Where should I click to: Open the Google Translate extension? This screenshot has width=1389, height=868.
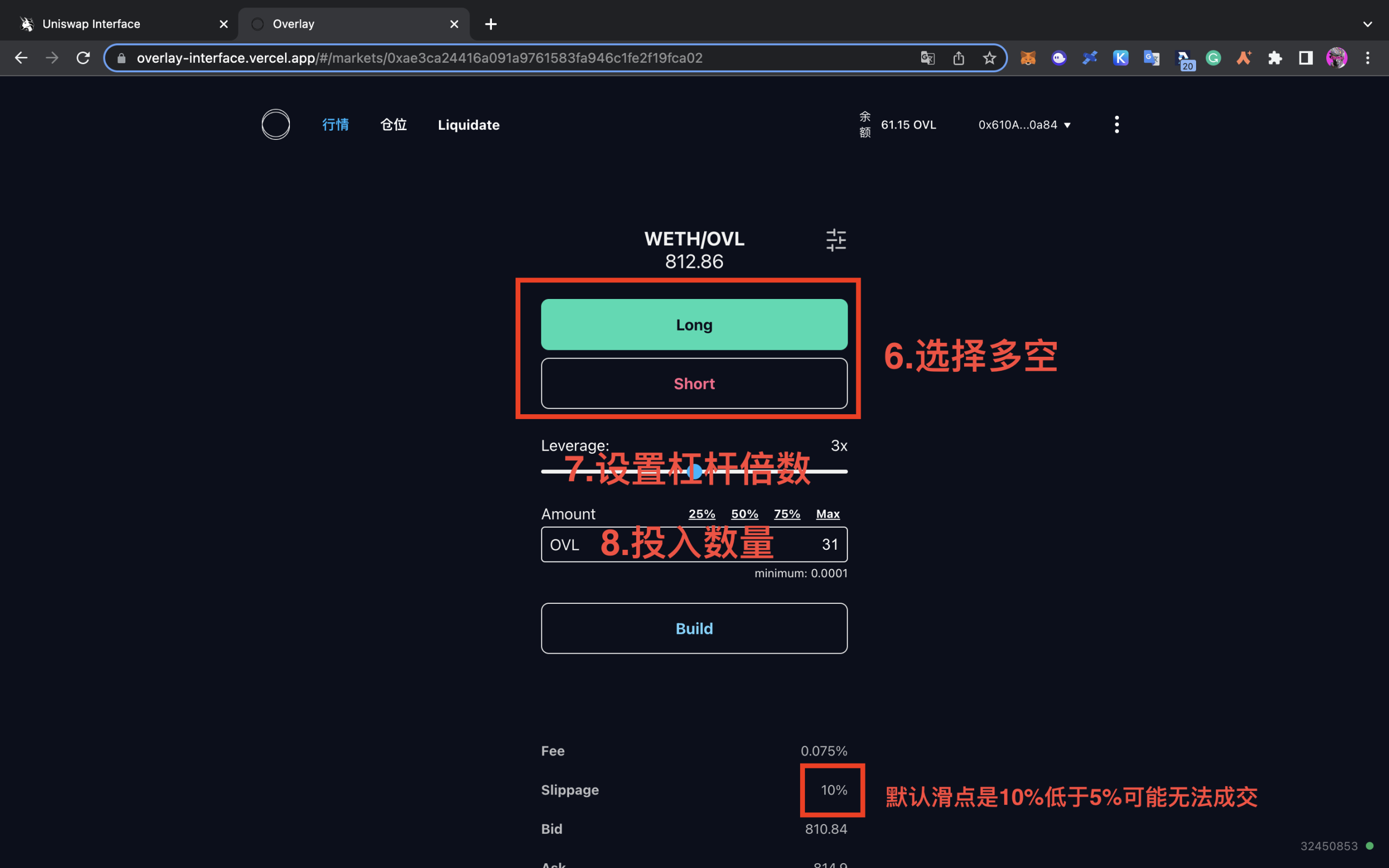[1152, 57]
